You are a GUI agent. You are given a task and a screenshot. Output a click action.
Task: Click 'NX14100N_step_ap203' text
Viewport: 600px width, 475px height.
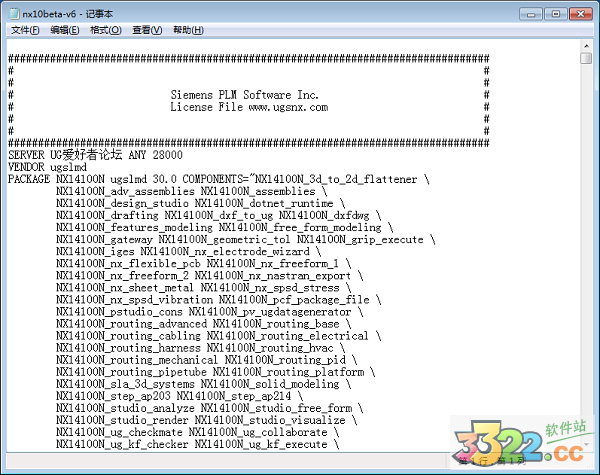[113, 396]
